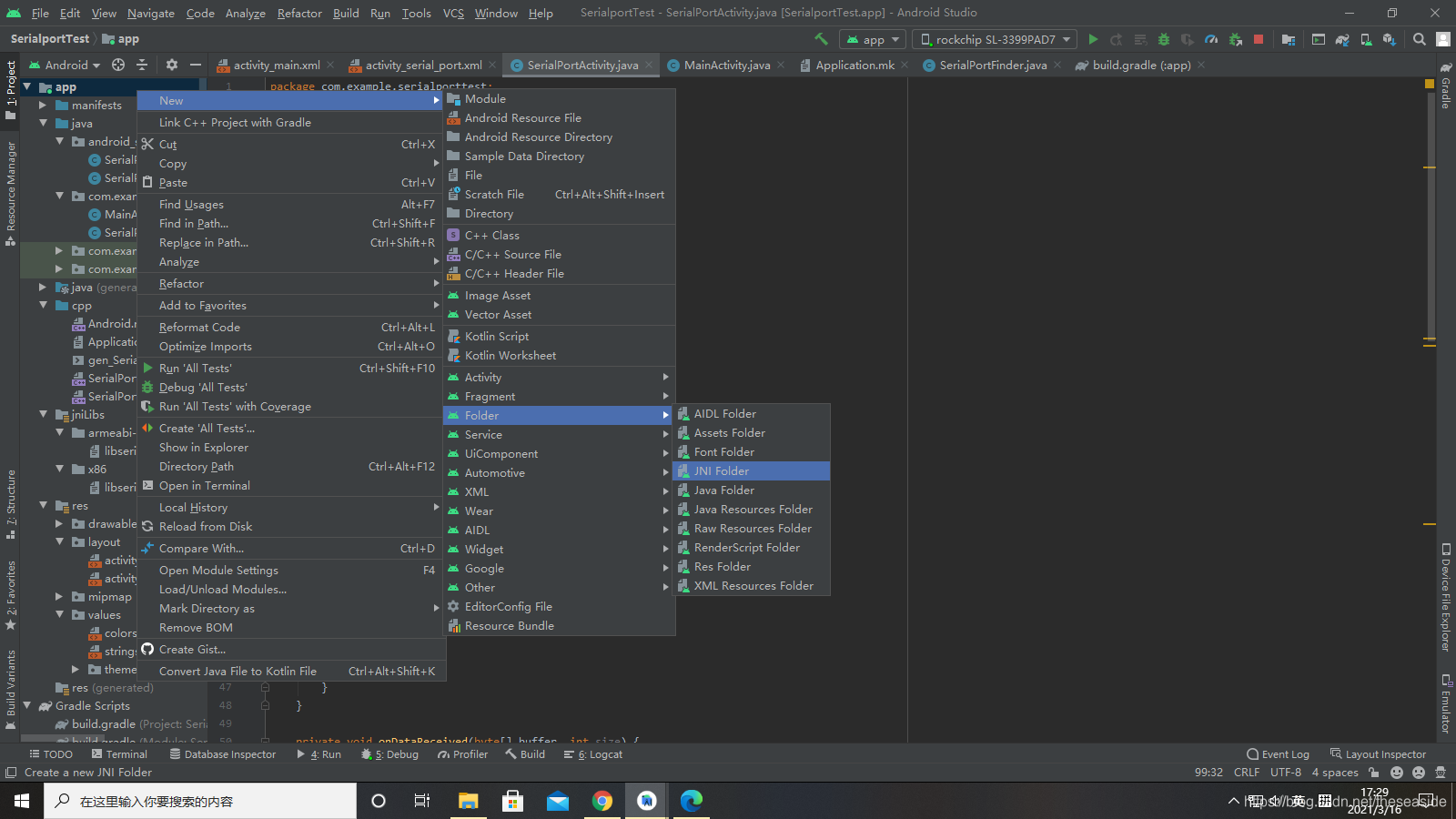
Task: Close the activity_main.xml tab
Action: 330,66
